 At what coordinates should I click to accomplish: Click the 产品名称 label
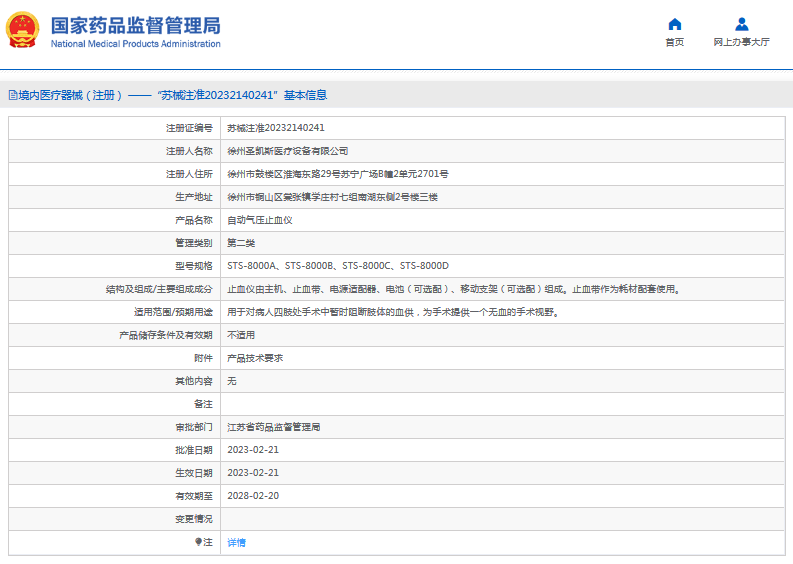[x=194, y=220]
